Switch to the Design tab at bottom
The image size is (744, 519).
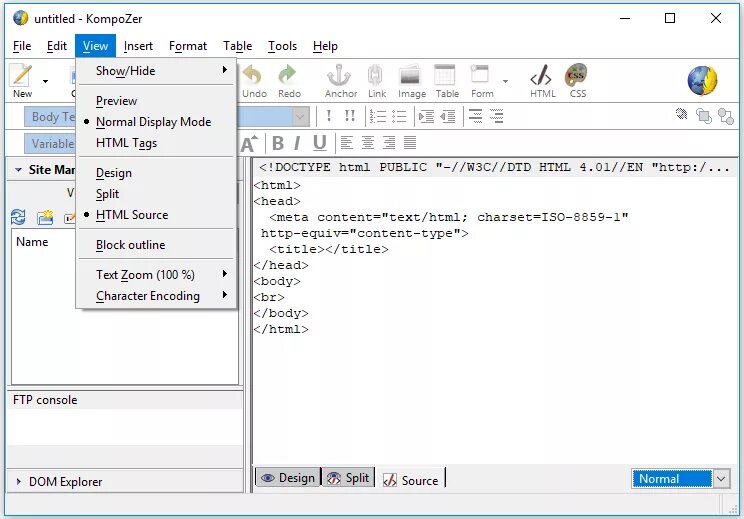288,478
